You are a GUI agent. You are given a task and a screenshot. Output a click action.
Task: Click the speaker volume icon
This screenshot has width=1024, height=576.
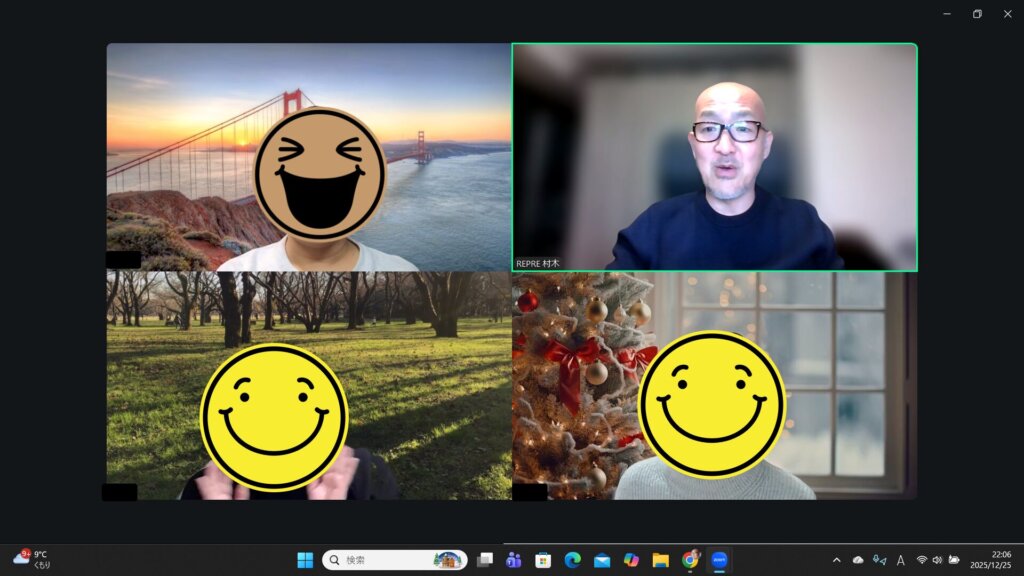pyautogui.click(x=937, y=560)
